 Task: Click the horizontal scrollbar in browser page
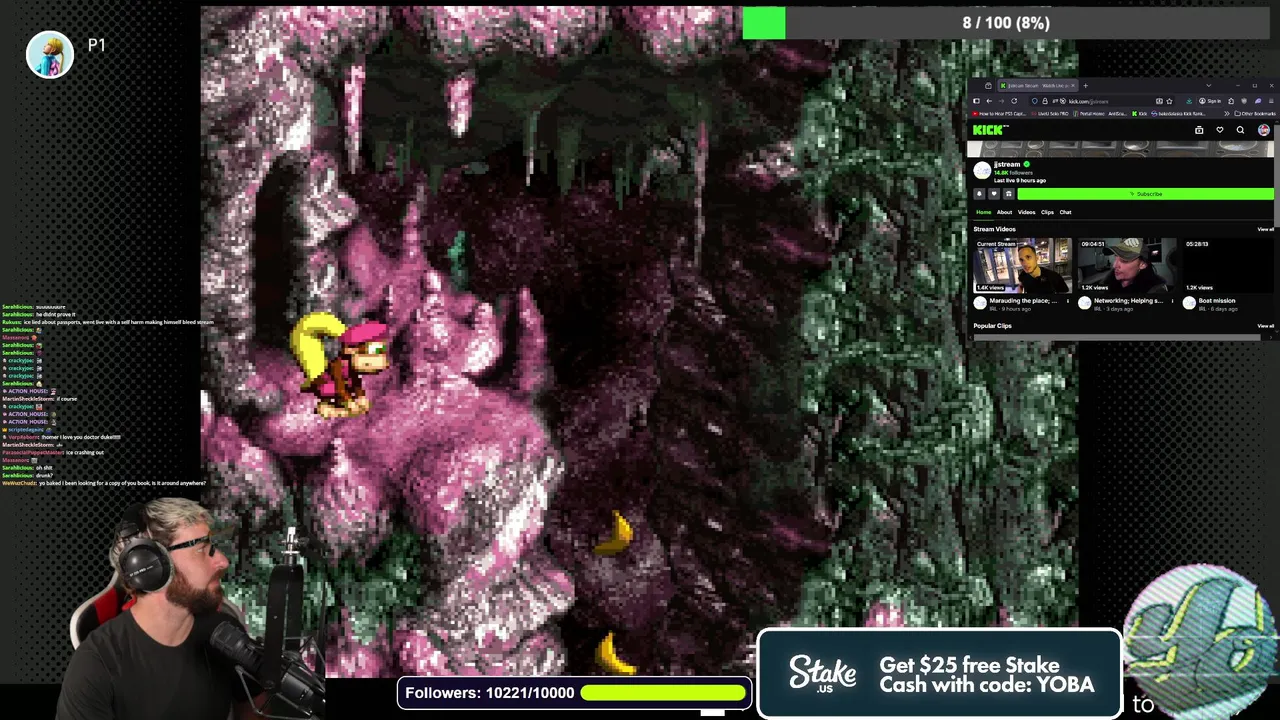point(1117,338)
